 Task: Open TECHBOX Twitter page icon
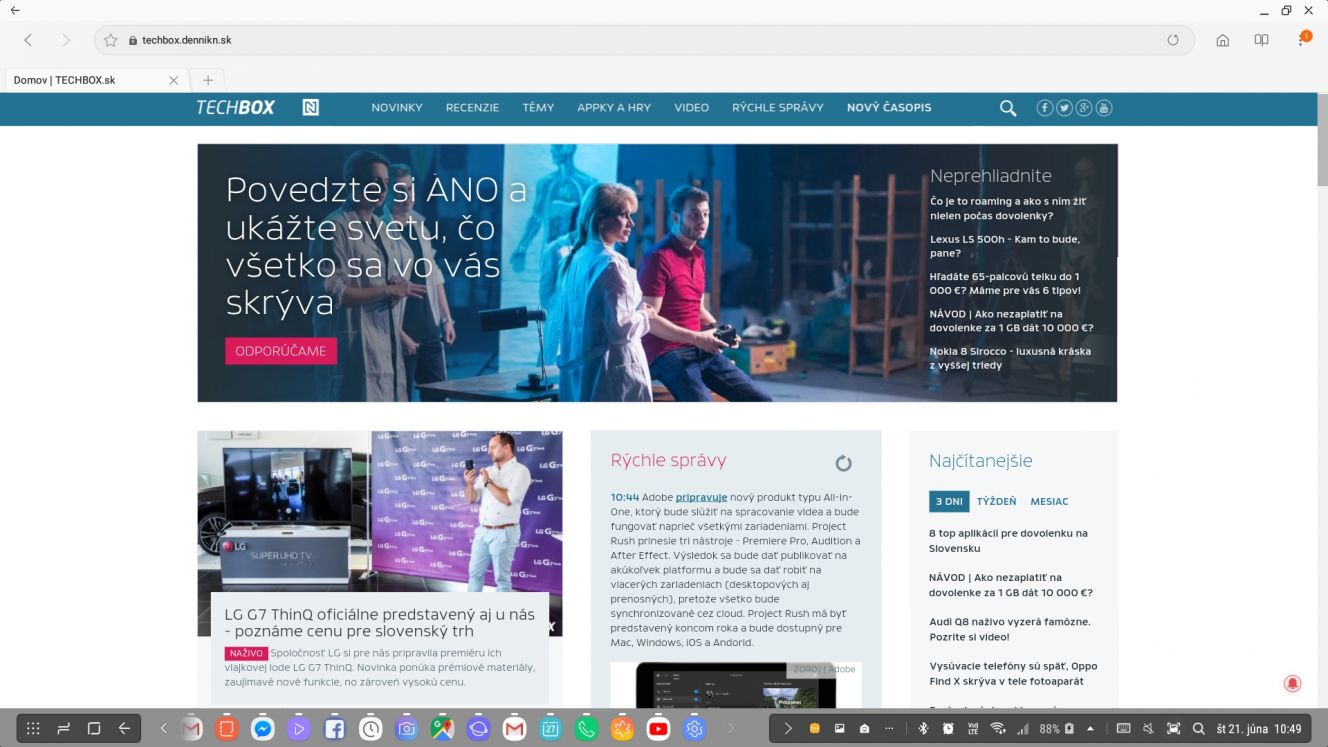1064,108
